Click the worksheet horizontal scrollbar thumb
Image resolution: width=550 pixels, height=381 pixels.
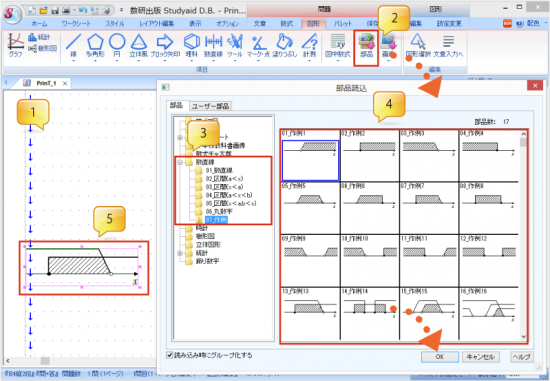(x=45, y=360)
